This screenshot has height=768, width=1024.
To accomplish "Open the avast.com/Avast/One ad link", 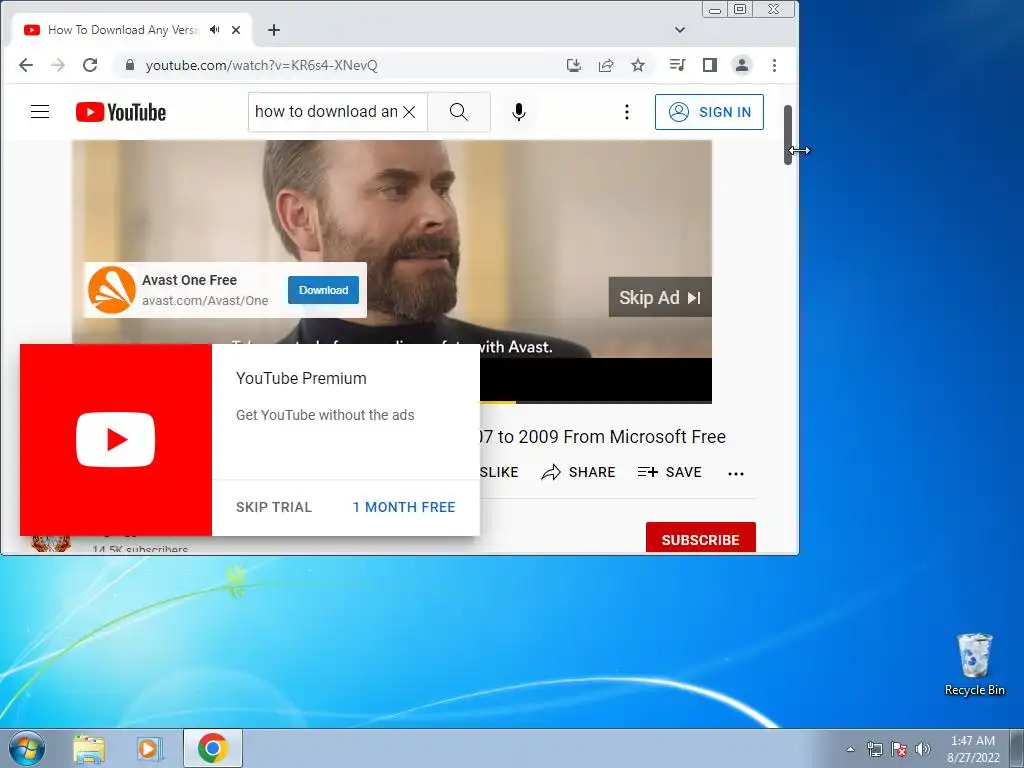I will click(x=205, y=300).
